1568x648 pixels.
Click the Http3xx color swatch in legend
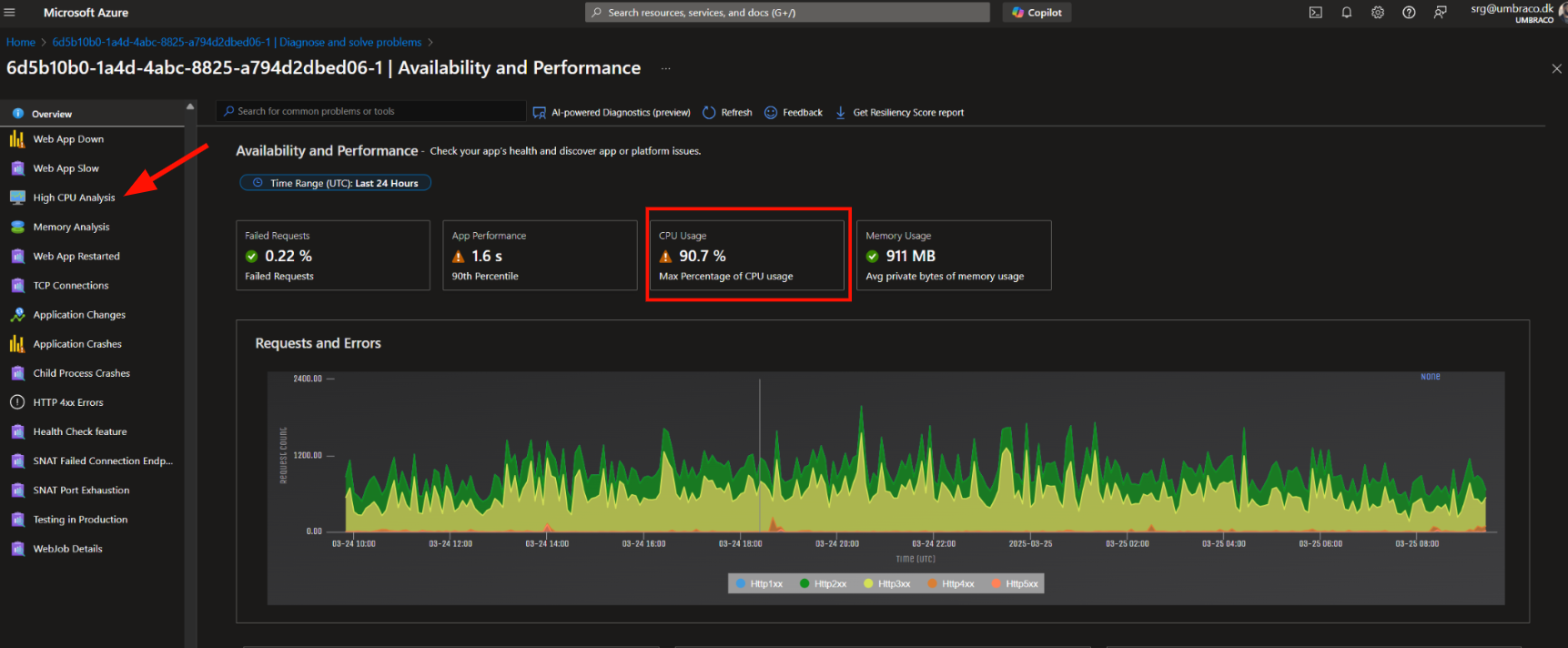pyautogui.click(x=868, y=584)
